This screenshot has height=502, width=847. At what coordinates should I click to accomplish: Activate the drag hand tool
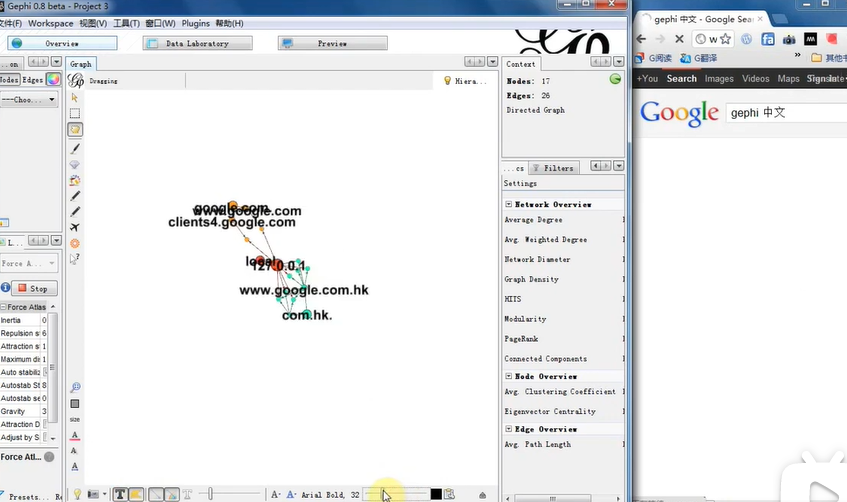75,130
